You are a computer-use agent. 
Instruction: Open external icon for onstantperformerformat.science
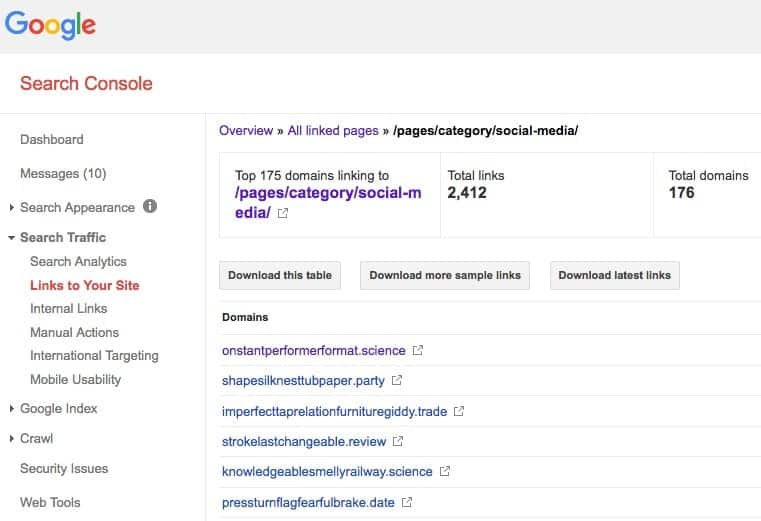tap(417, 350)
